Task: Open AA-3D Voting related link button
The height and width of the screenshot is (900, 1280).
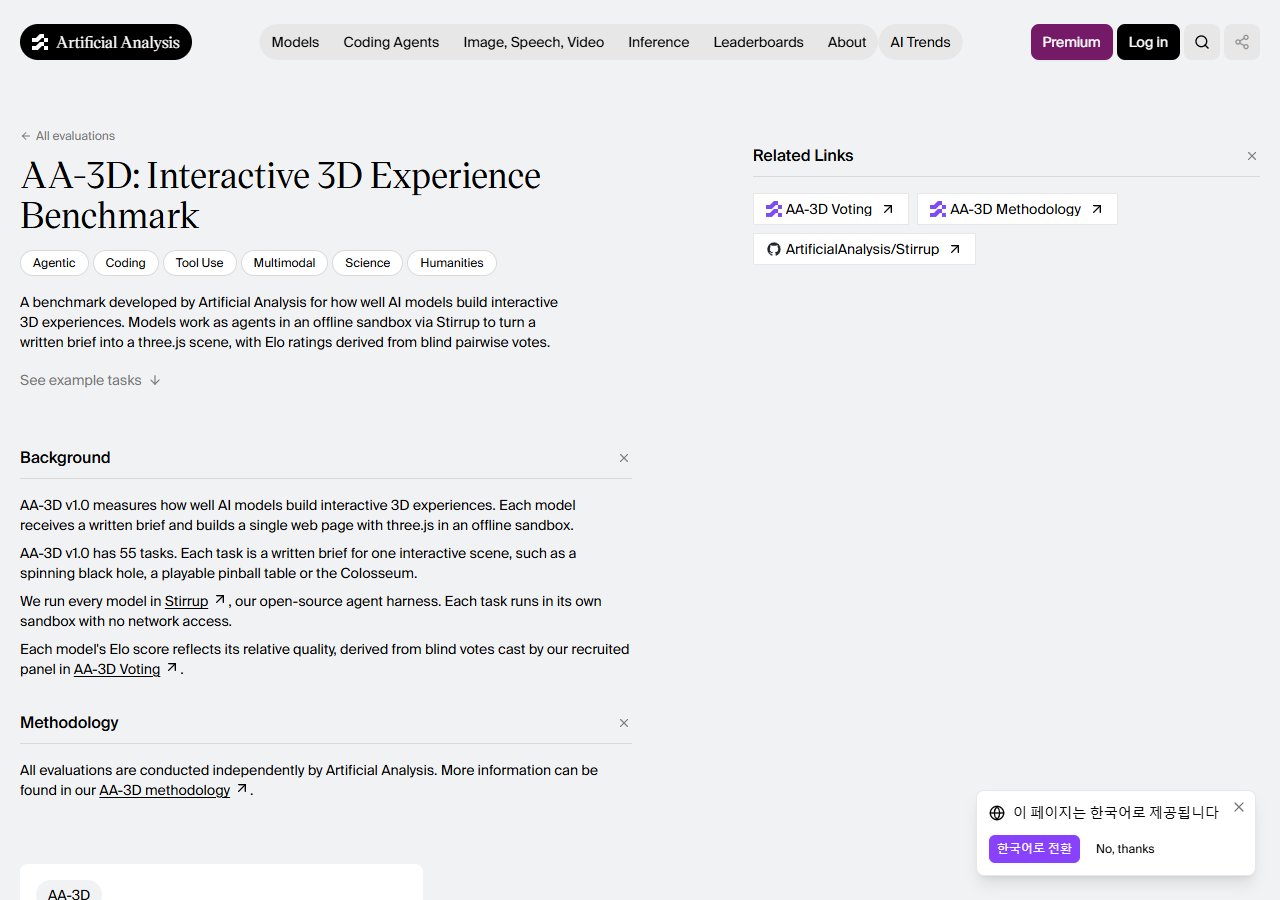Action: point(831,209)
